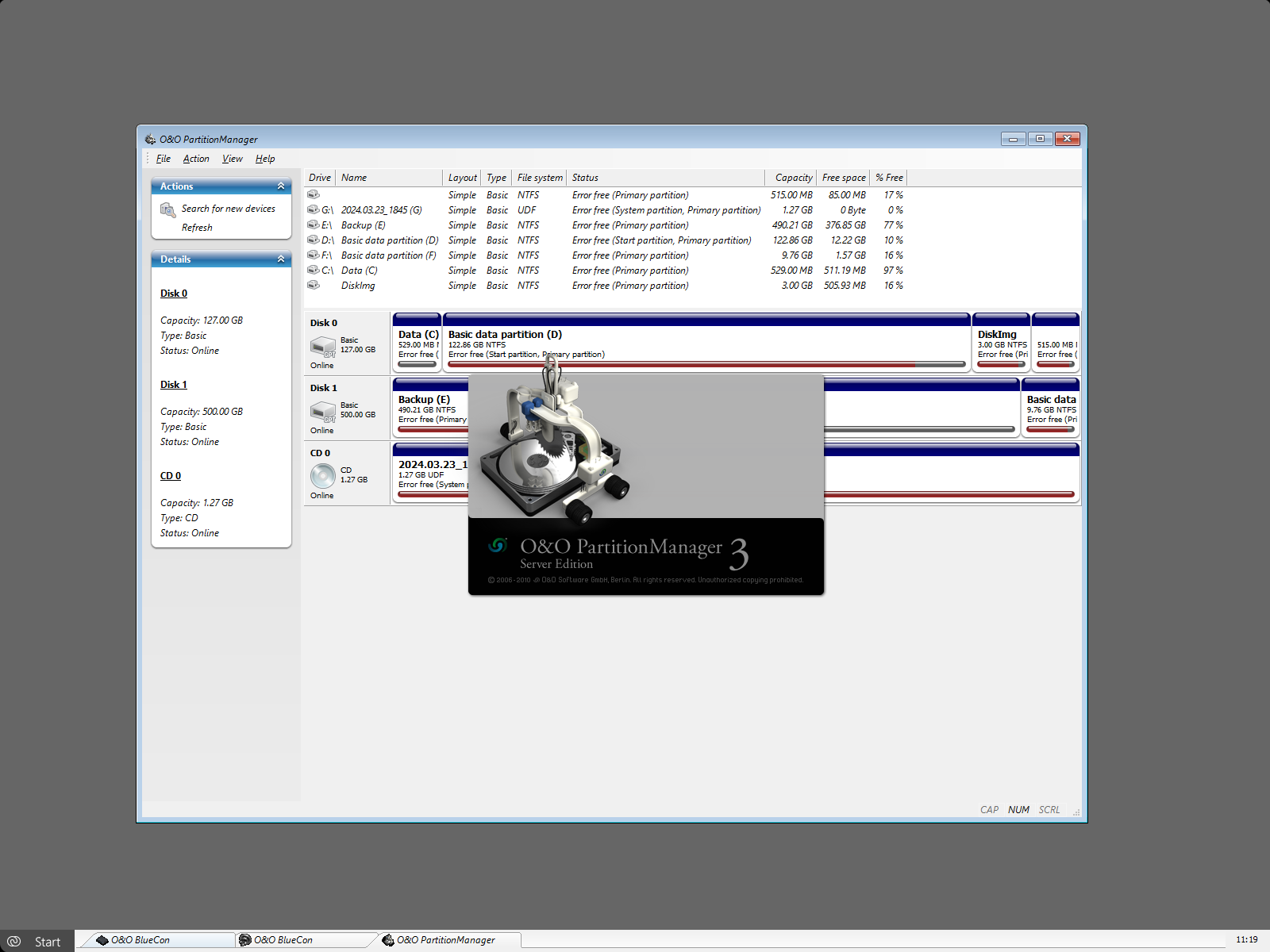This screenshot has width=1270, height=952.
Task: Switch to first O&O BlueCon taskbar item
Action: [159, 940]
